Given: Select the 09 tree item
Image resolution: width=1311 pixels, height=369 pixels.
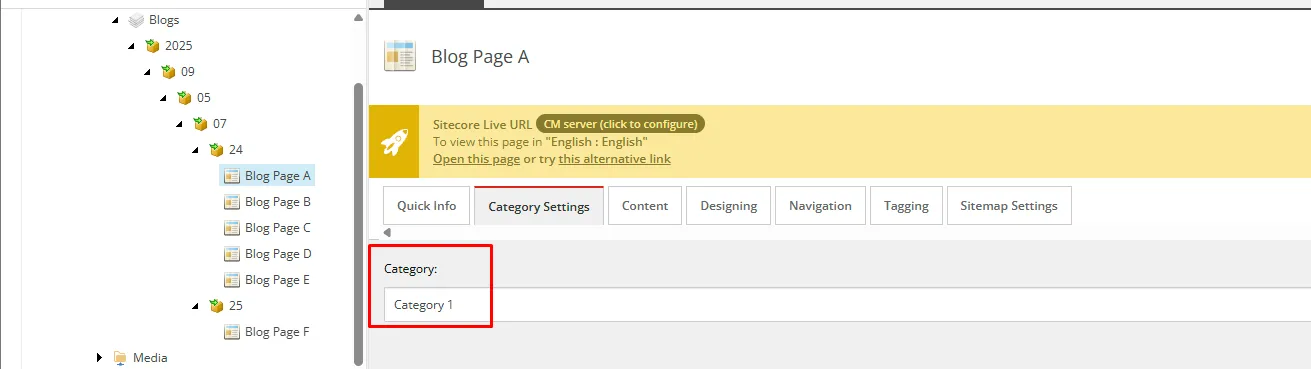Looking at the screenshot, I should 188,72.
